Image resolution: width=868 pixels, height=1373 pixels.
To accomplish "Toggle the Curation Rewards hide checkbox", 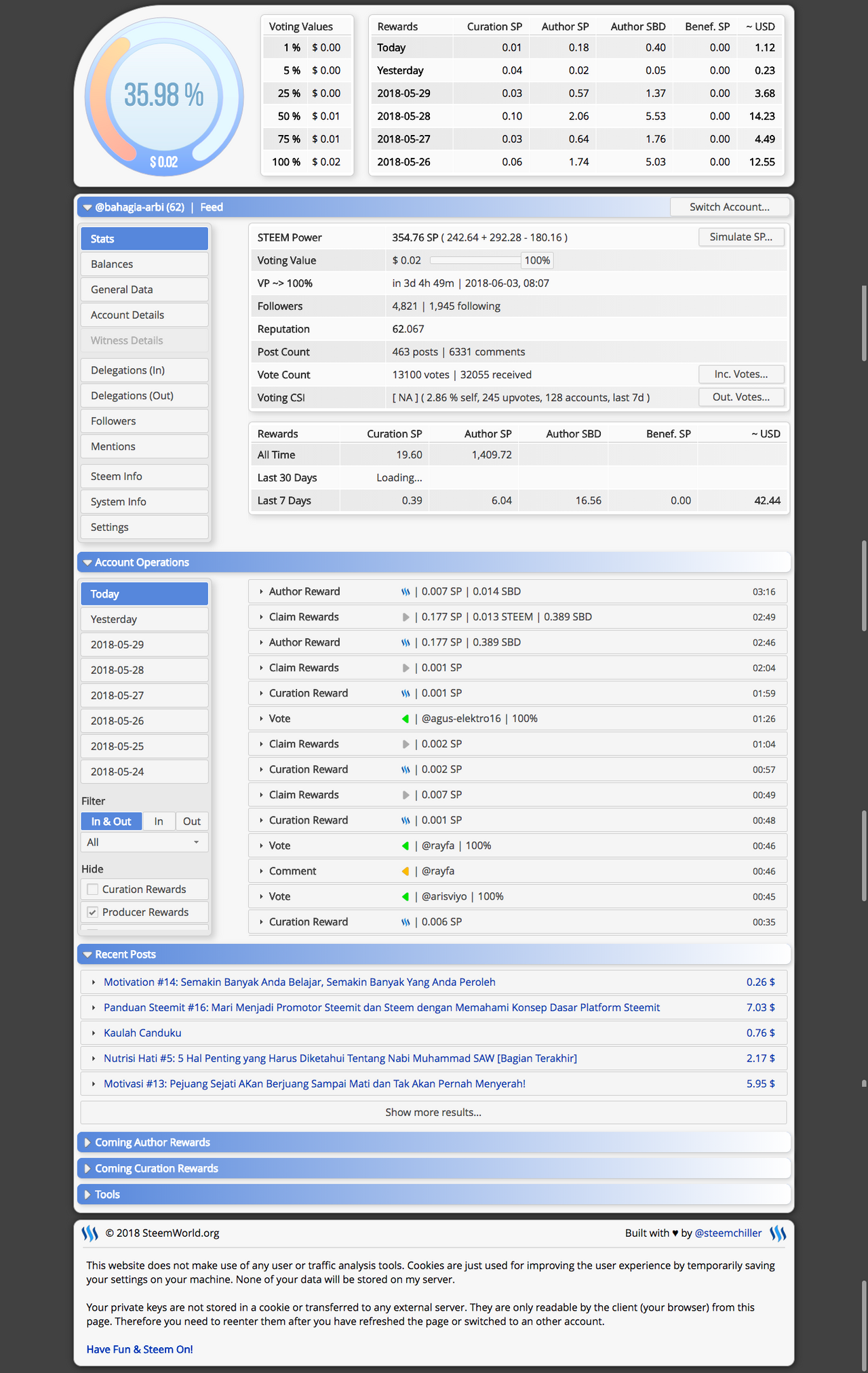I will click(x=93, y=890).
